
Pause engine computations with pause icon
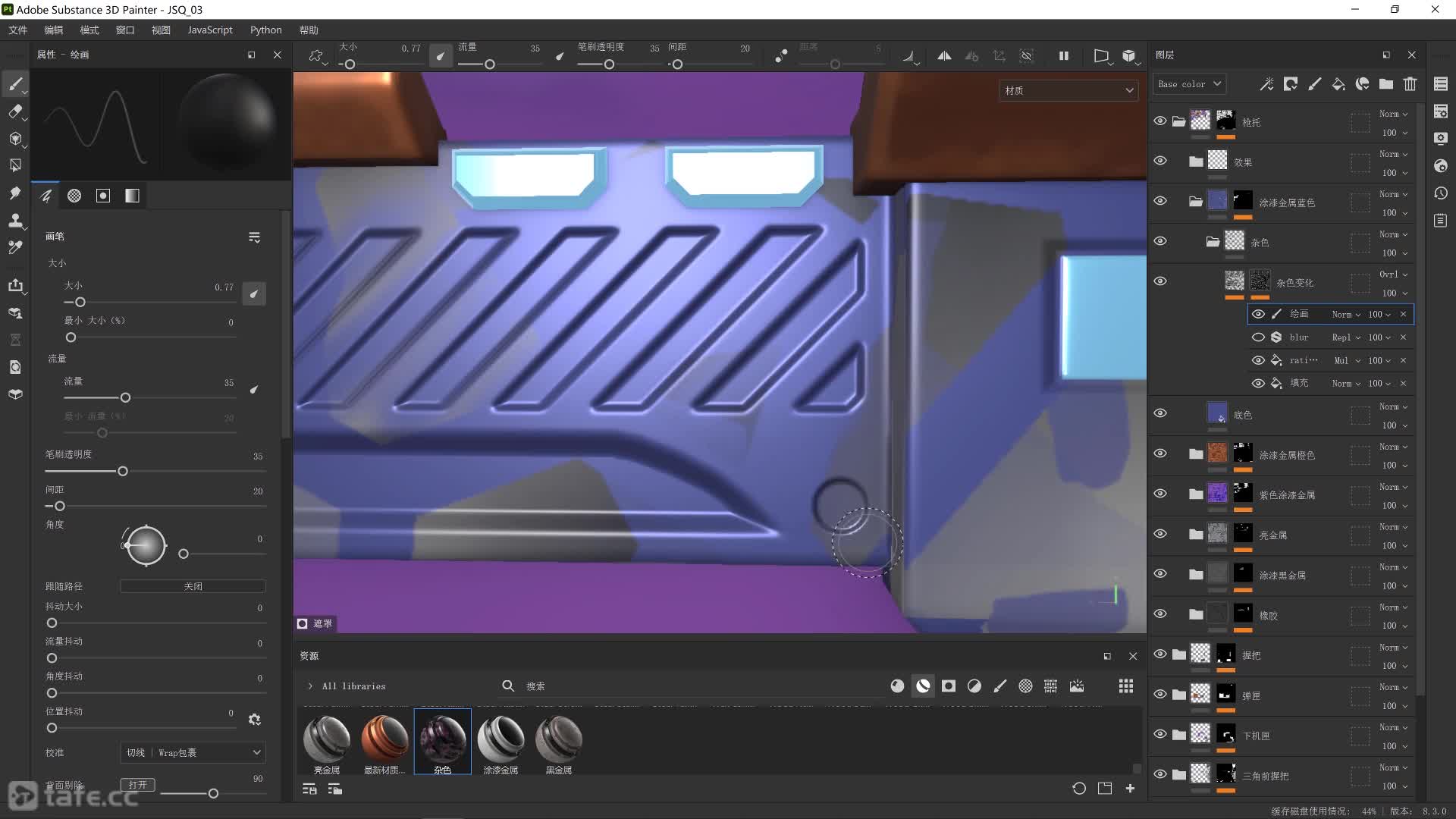(x=1064, y=55)
